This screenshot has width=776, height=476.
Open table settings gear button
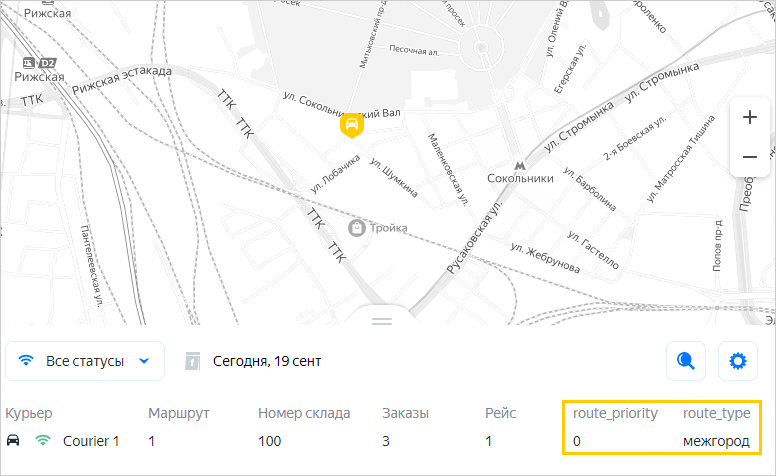click(738, 361)
